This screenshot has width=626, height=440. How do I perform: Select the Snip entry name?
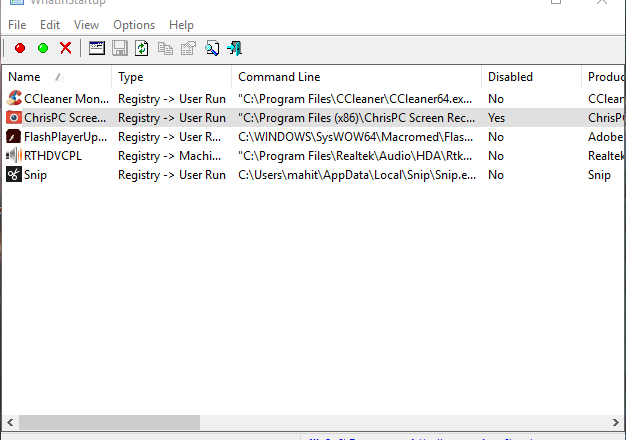(35, 175)
